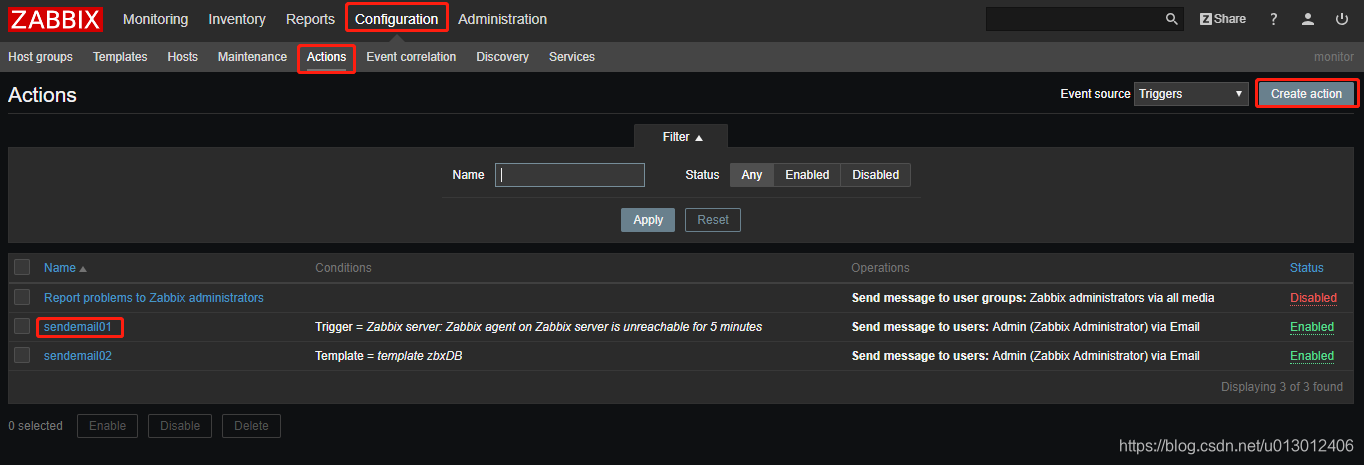The height and width of the screenshot is (465, 1364).
Task: Open the Monitoring menu
Action: pos(155,19)
